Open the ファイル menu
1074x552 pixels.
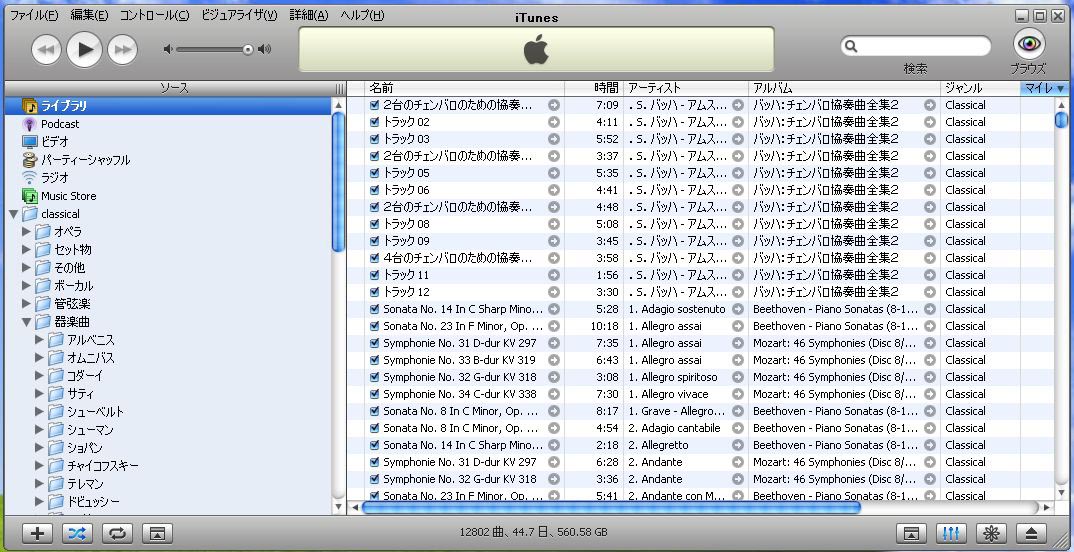tap(34, 15)
